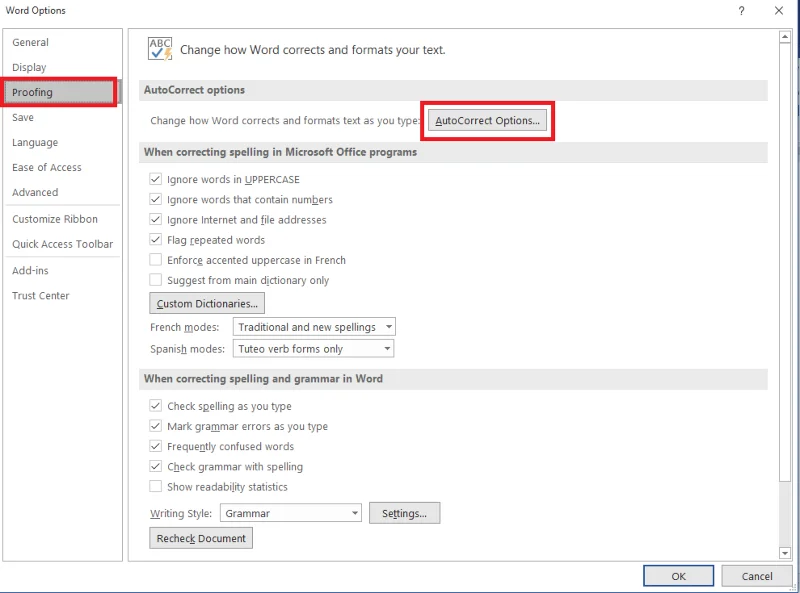Open the Spanish modes dropdown
Screen dimensions: 800x593
click(313, 349)
